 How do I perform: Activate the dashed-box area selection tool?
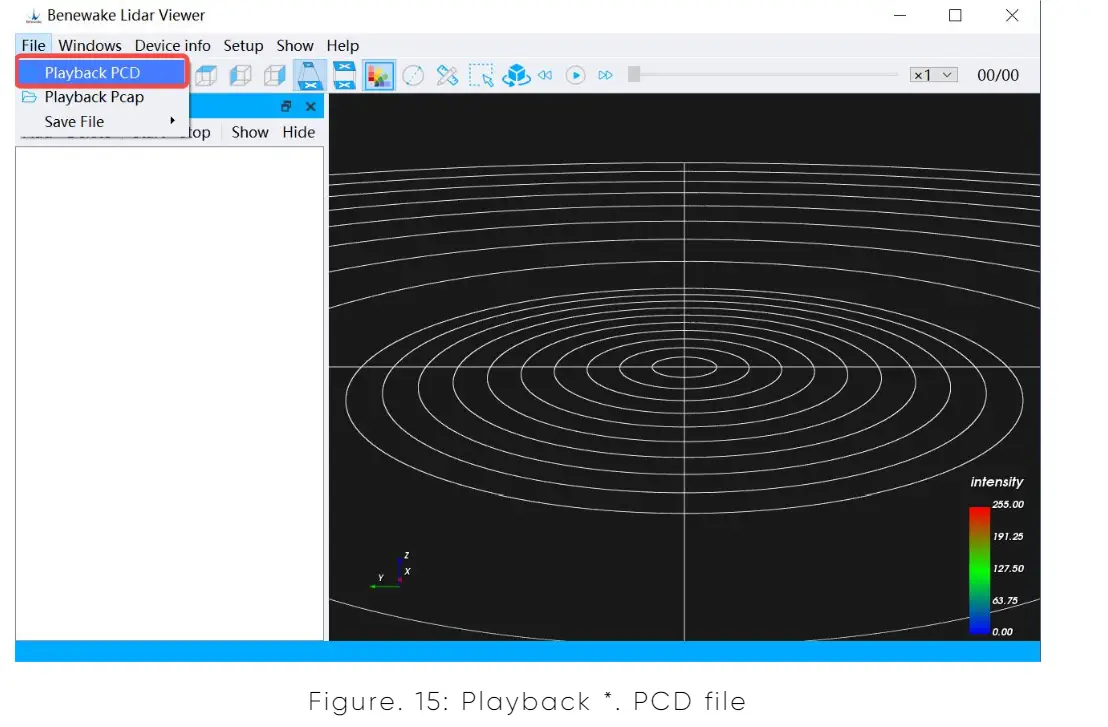[481, 75]
